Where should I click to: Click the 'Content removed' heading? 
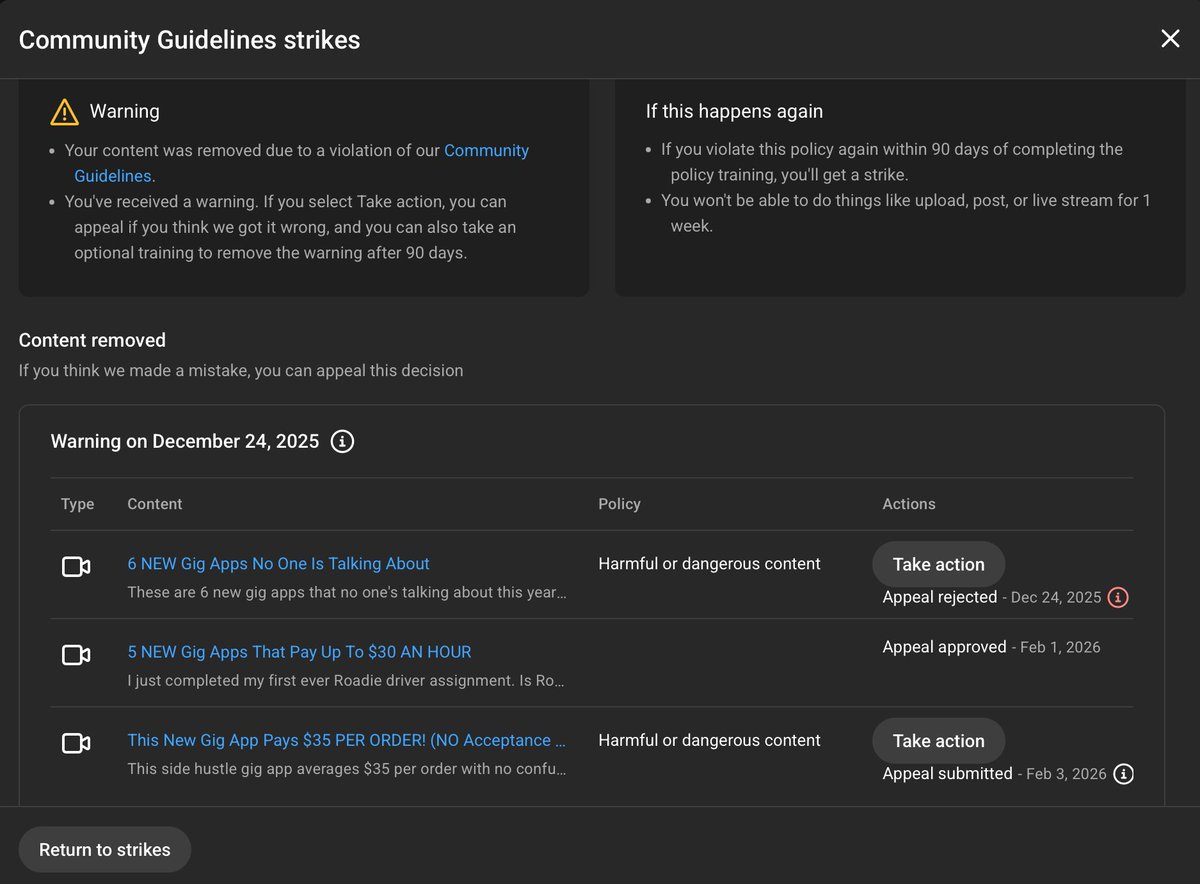coord(92,340)
